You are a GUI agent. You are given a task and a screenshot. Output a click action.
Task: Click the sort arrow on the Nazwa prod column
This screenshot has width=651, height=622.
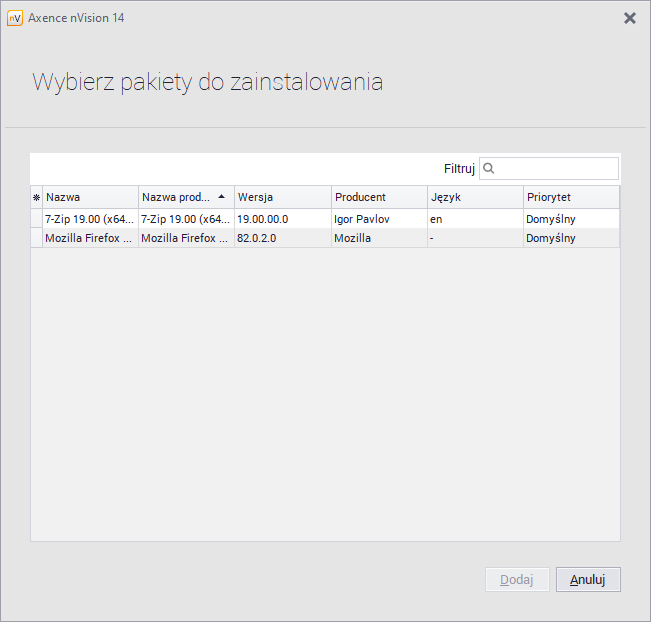pyautogui.click(x=221, y=197)
